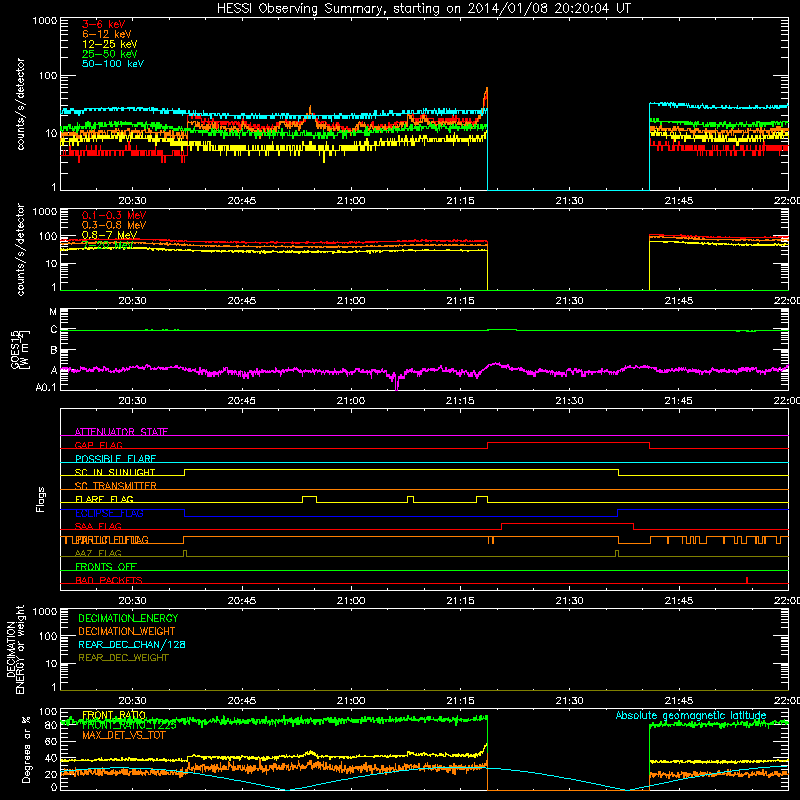Click the 25-50 keV legend entry
The width and height of the screenshot is (800, 800).
(109, 54)
